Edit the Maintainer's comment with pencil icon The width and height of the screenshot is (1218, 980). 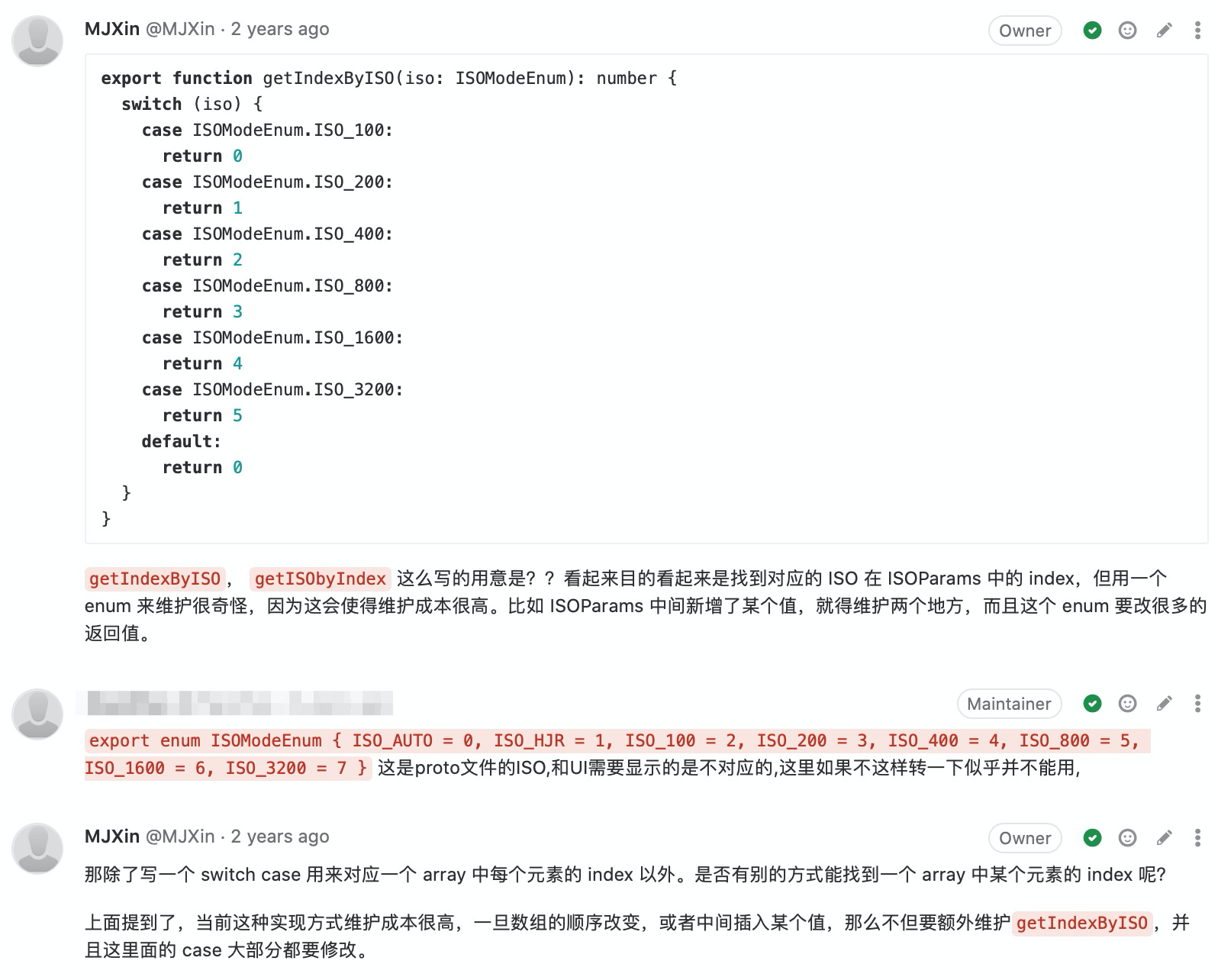tap(1164, 704)
